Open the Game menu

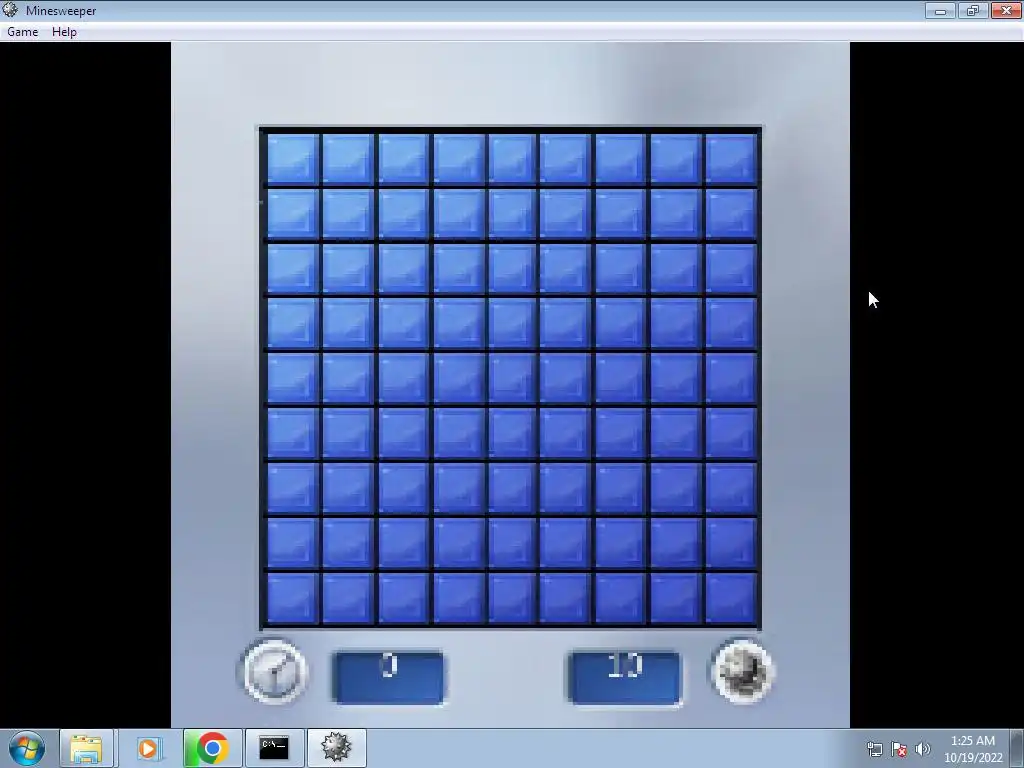coord(22,31)
